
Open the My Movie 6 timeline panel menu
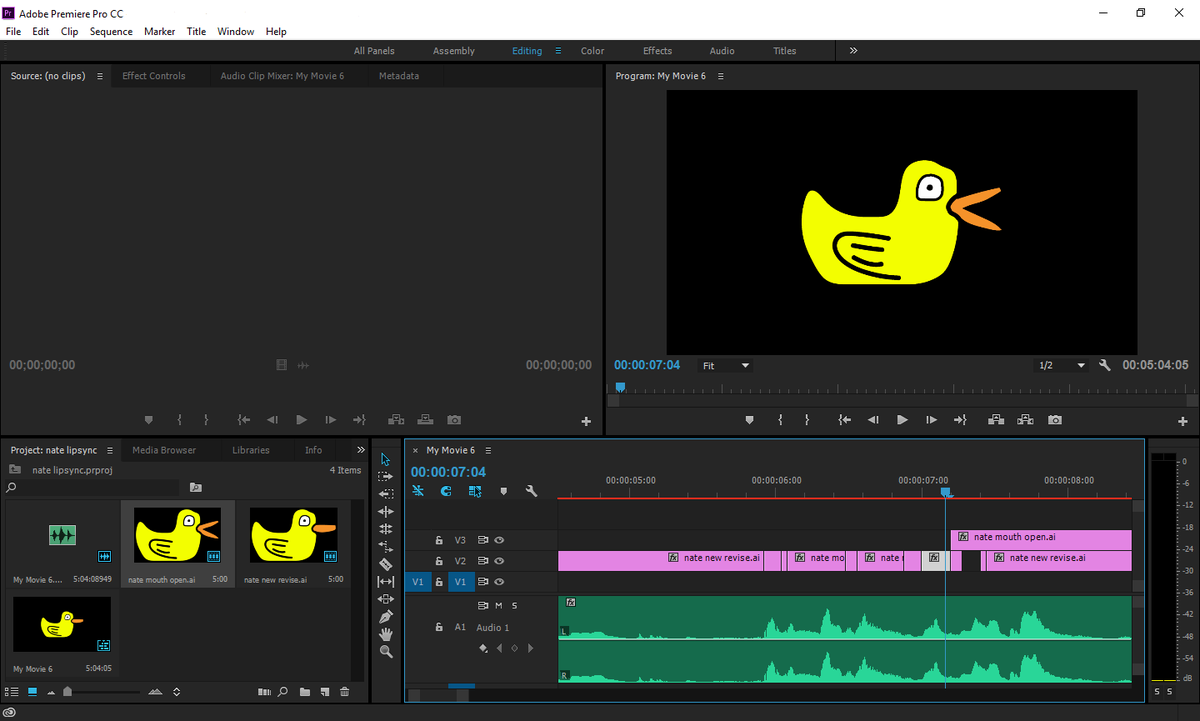[488, 450]
